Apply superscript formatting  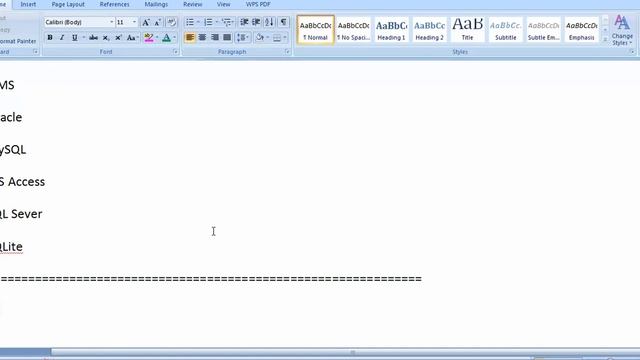click(118, 38)
